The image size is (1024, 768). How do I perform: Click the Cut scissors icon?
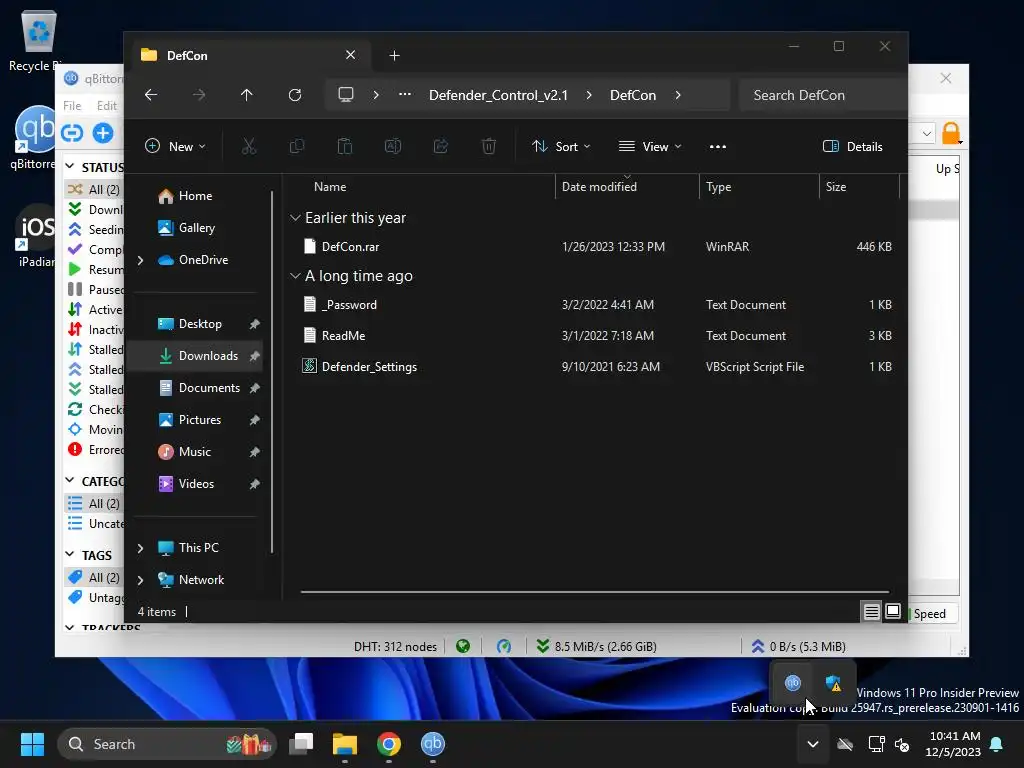click(249, 146)
